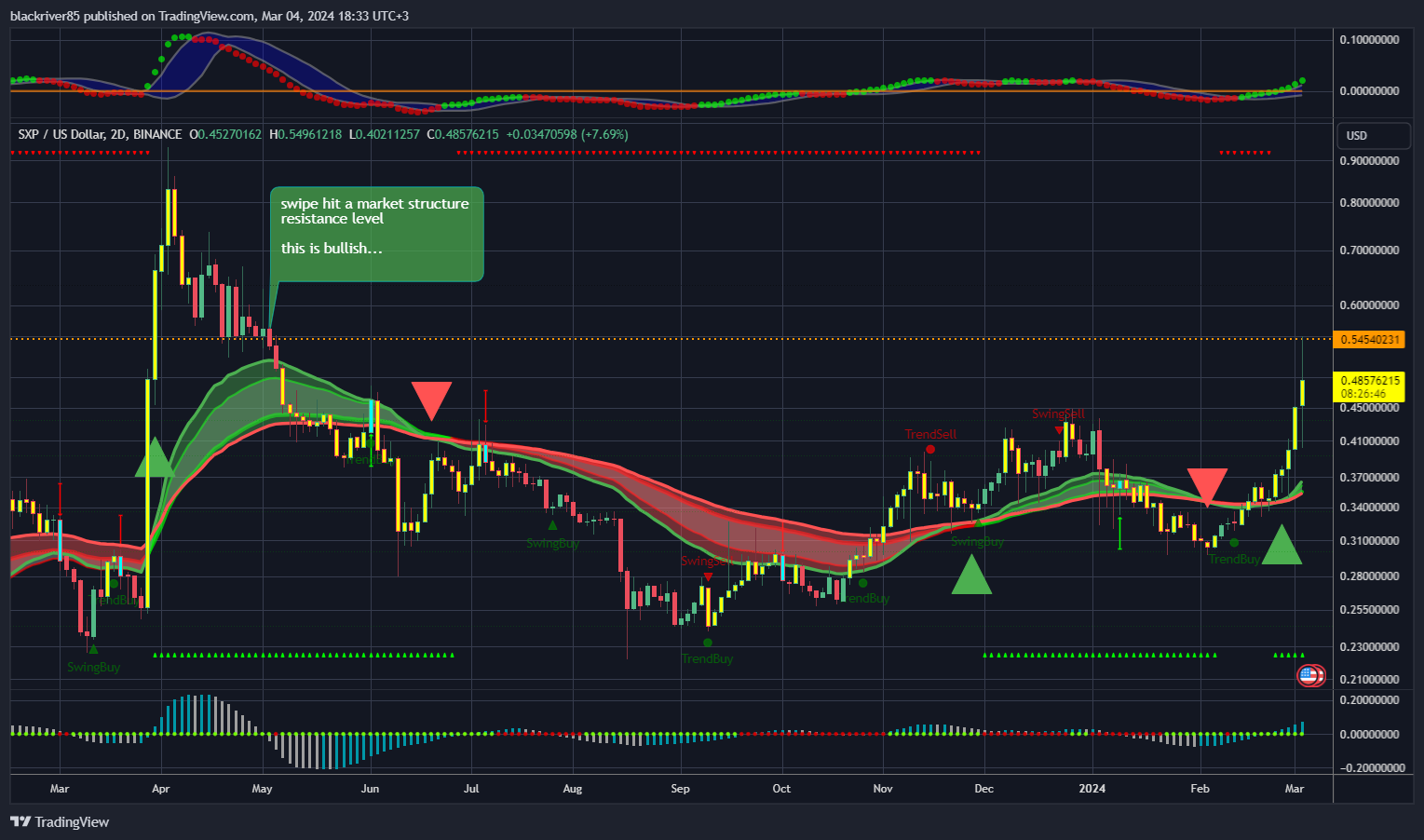Click the TradingView logo
This screenshot has height=840, width=1424.
(60, 821)
